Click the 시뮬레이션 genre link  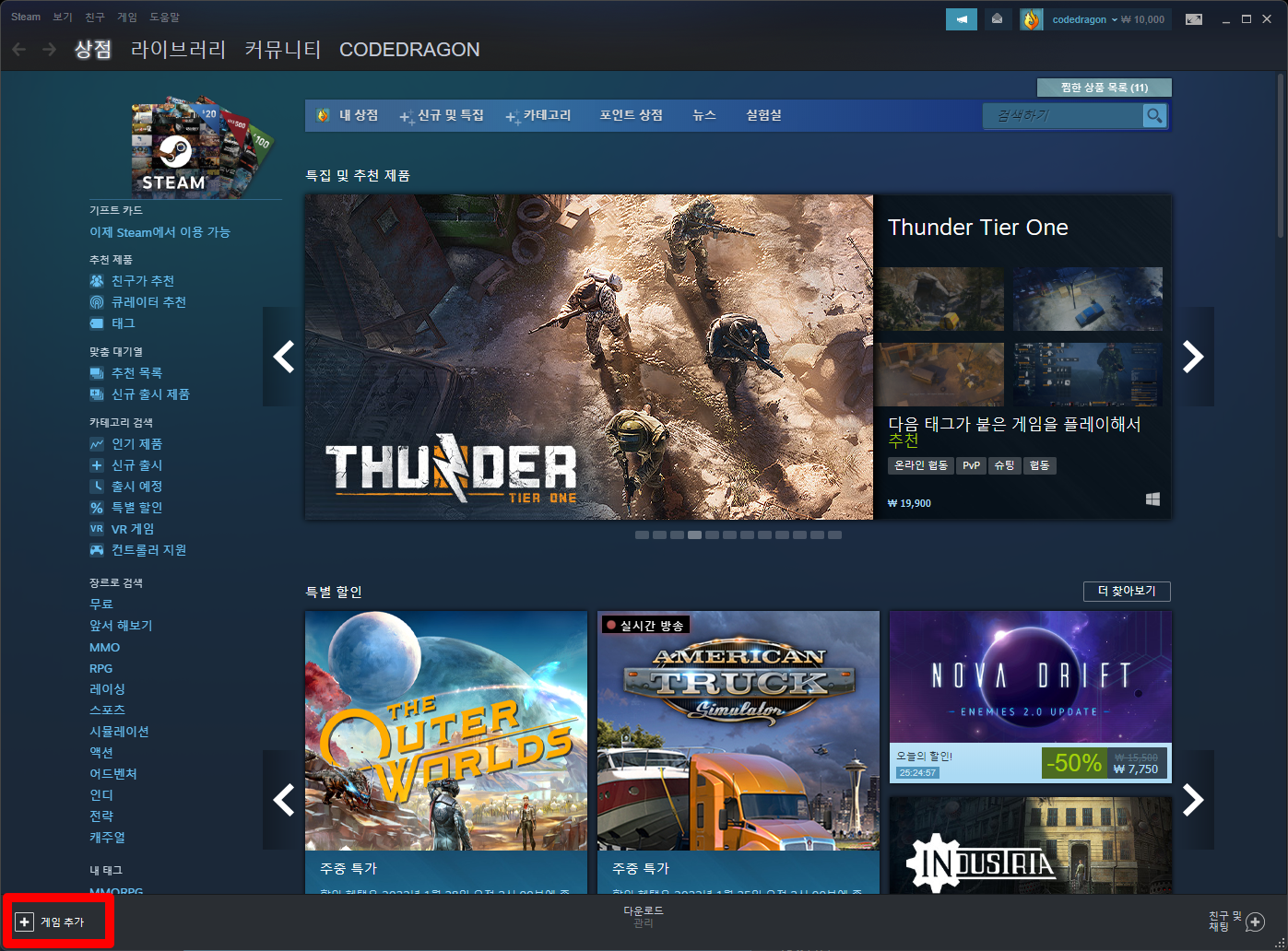point(119,732)
